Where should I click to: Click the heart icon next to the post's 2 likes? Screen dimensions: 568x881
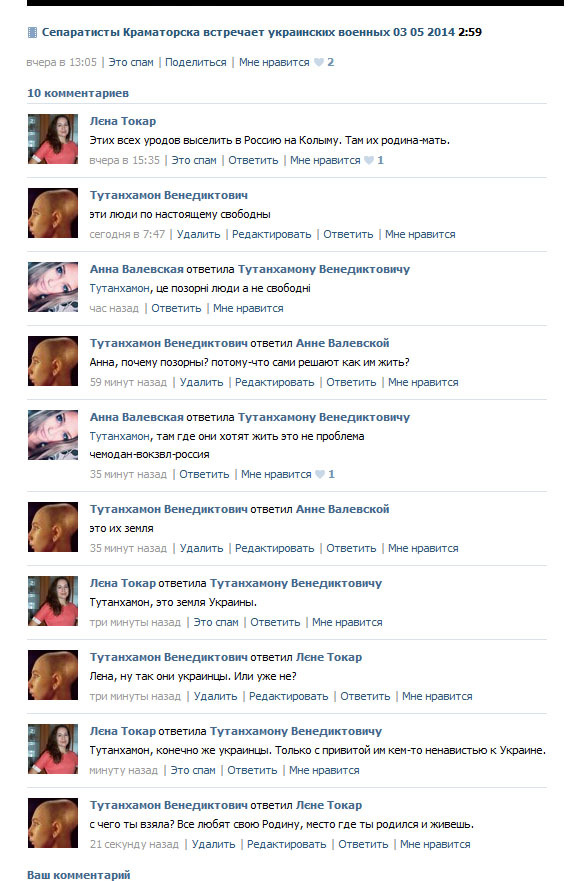point(319,62)
